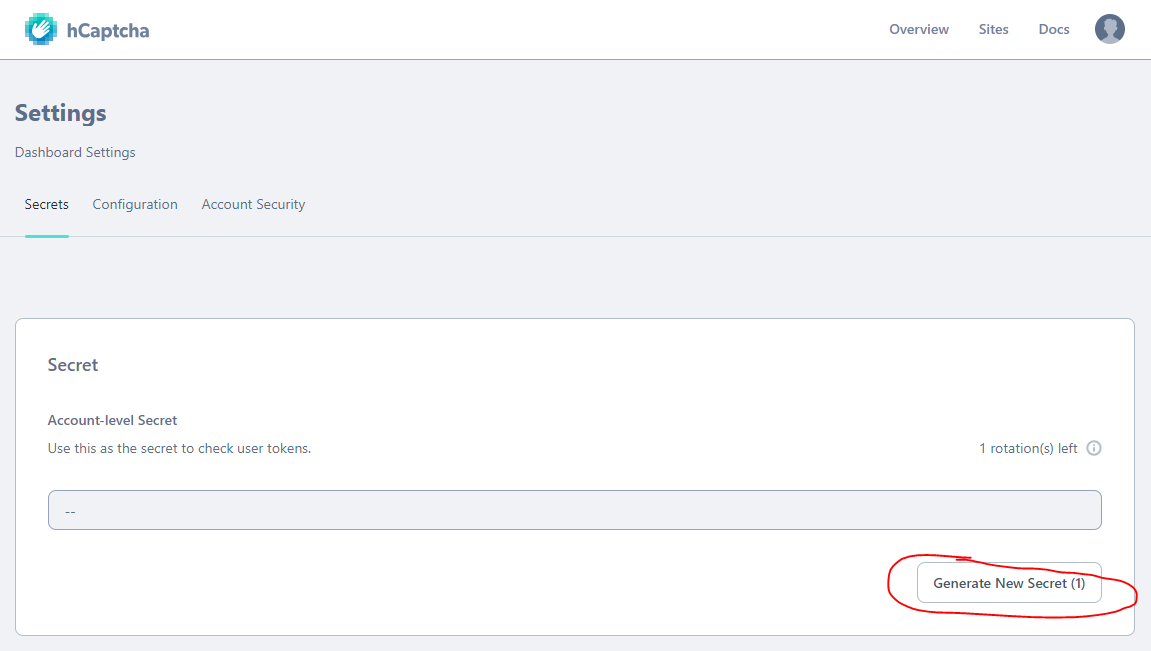Click the hCaptcha hand logo icon
Screen dimensions: 1151x651
40,29
